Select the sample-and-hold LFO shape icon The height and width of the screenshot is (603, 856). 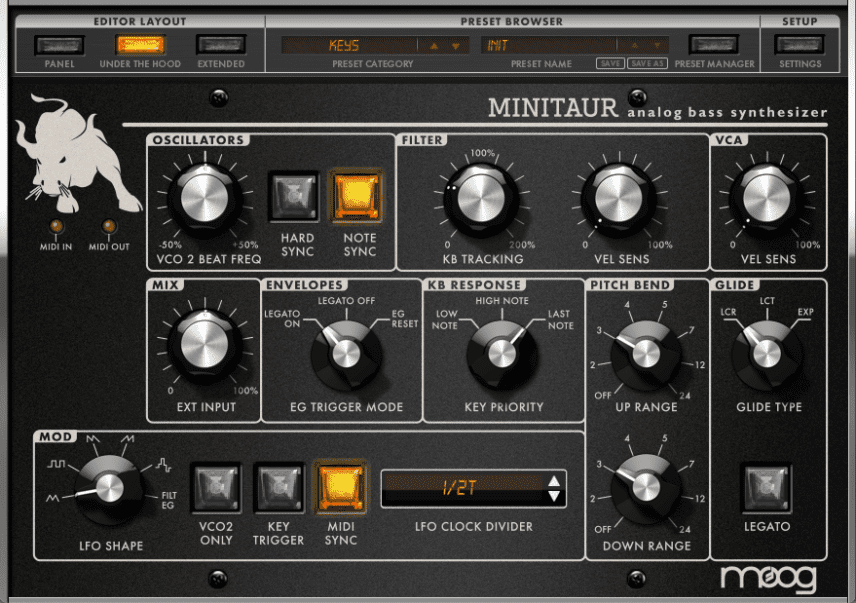[163, 465]
